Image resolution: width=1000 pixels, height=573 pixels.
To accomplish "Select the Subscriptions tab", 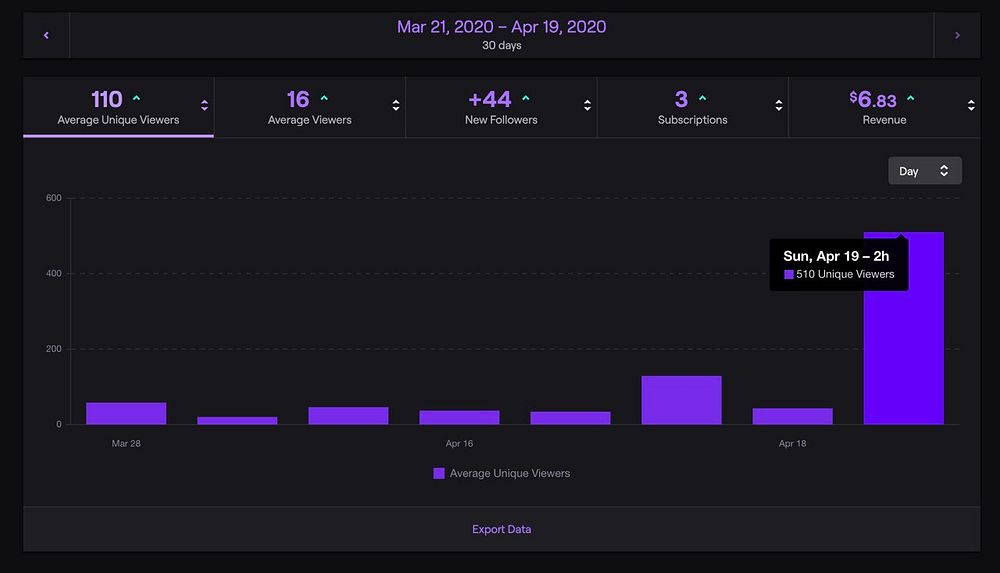I will click(x=692, y=107).
